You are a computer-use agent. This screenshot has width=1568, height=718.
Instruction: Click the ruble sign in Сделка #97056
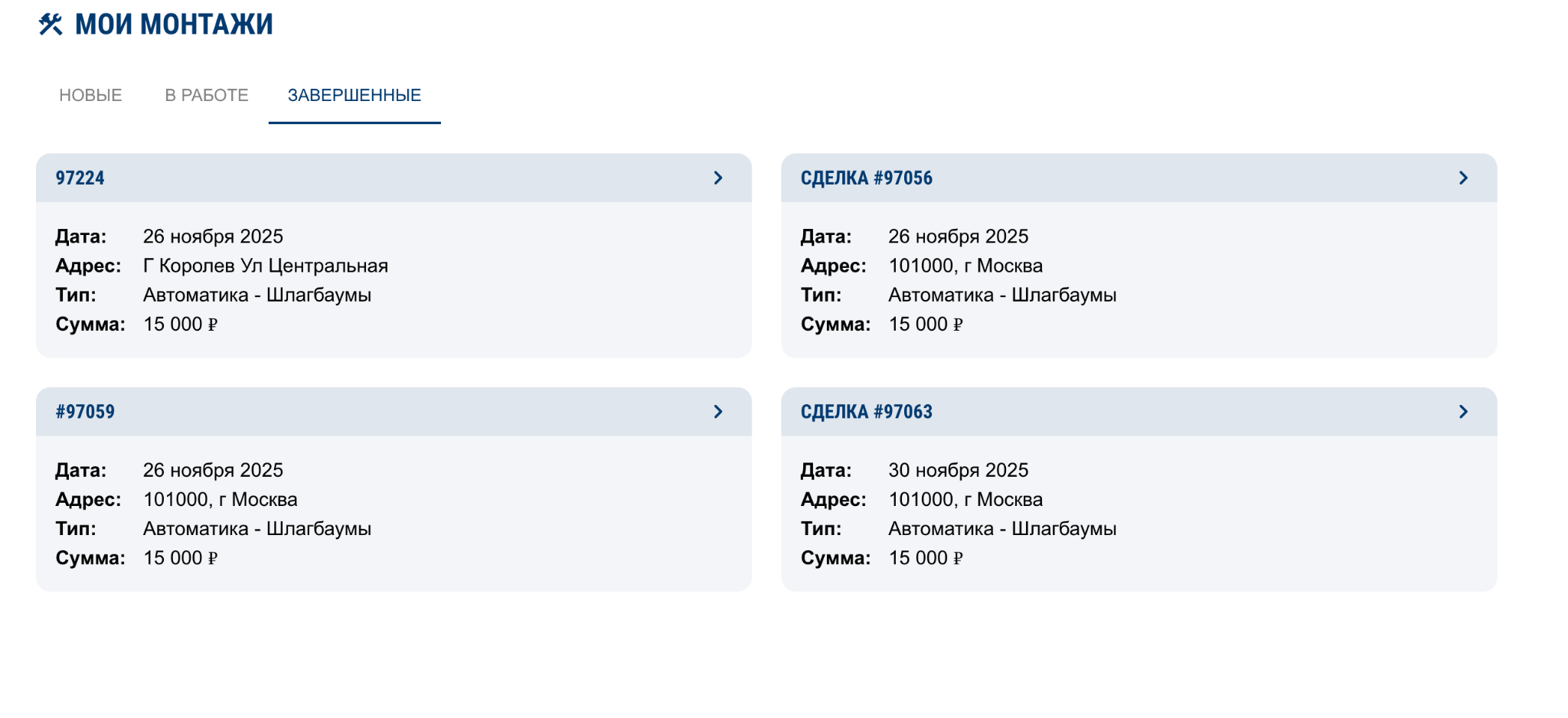[x=958, y=325]
